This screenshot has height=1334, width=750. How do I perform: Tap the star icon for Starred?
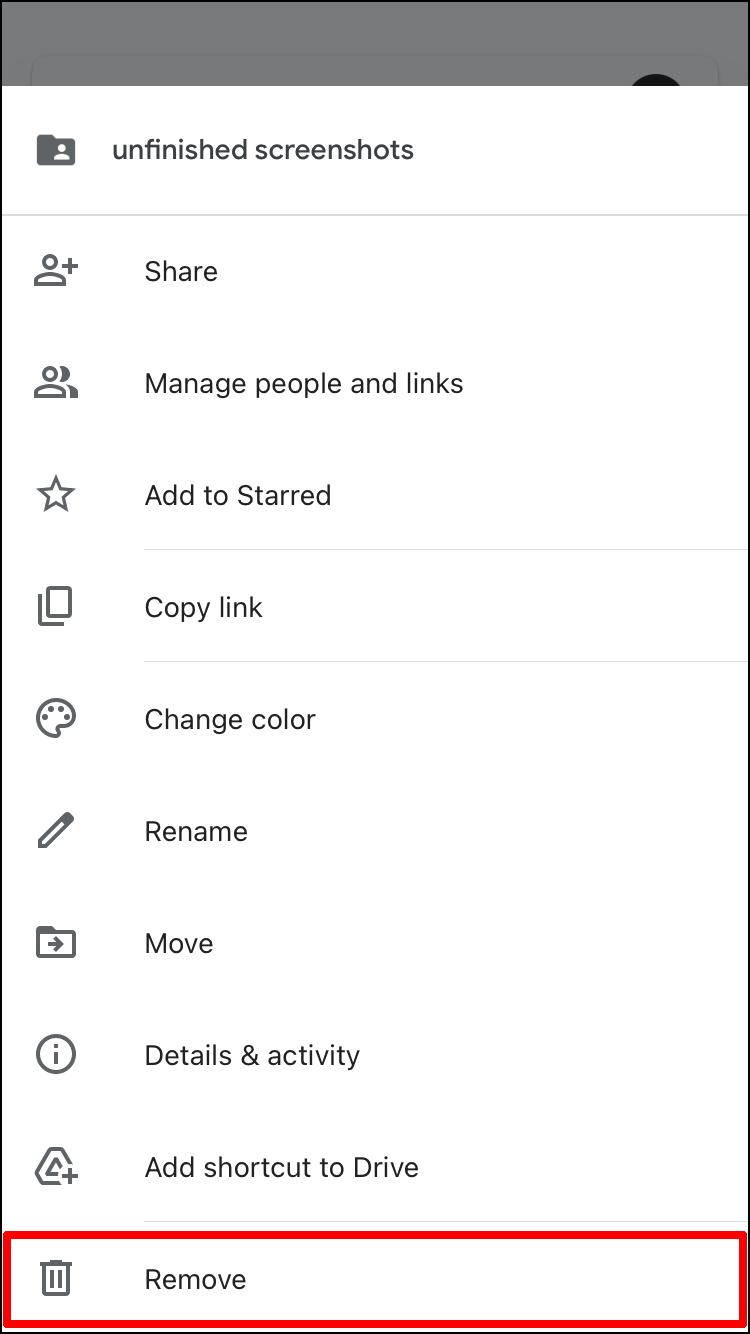pos(56,495)
